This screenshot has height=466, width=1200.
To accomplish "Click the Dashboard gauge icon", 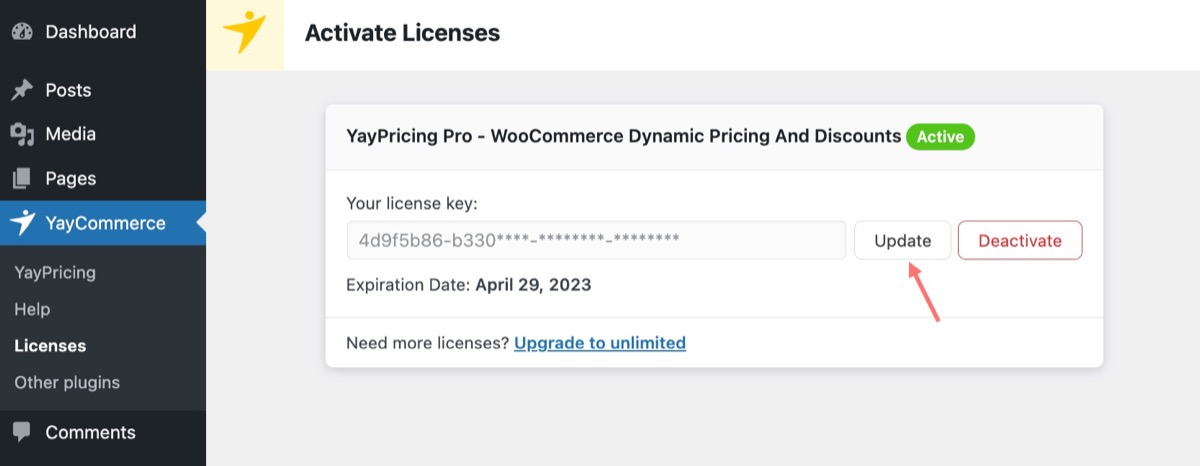I will click(22, 32).
